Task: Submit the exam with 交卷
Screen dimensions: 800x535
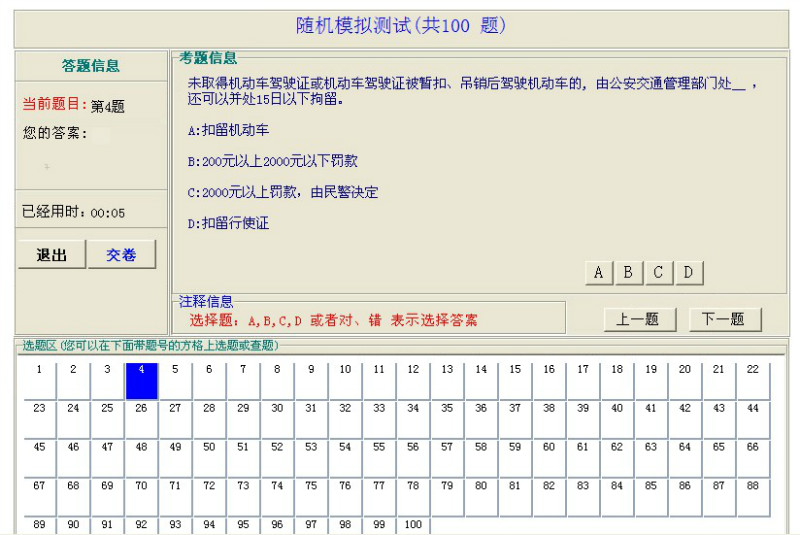Action: [x=121, y=255]
